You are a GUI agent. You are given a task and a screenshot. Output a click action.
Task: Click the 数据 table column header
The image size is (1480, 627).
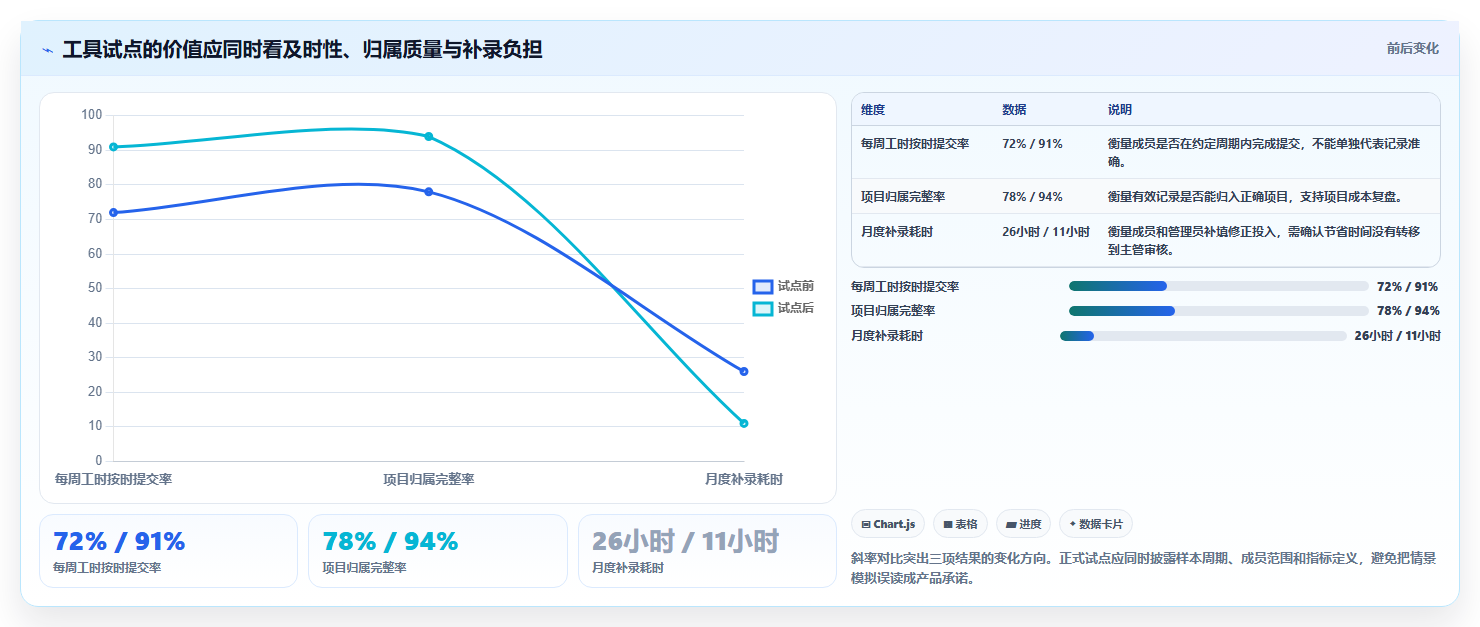(x=1014, y=110)
